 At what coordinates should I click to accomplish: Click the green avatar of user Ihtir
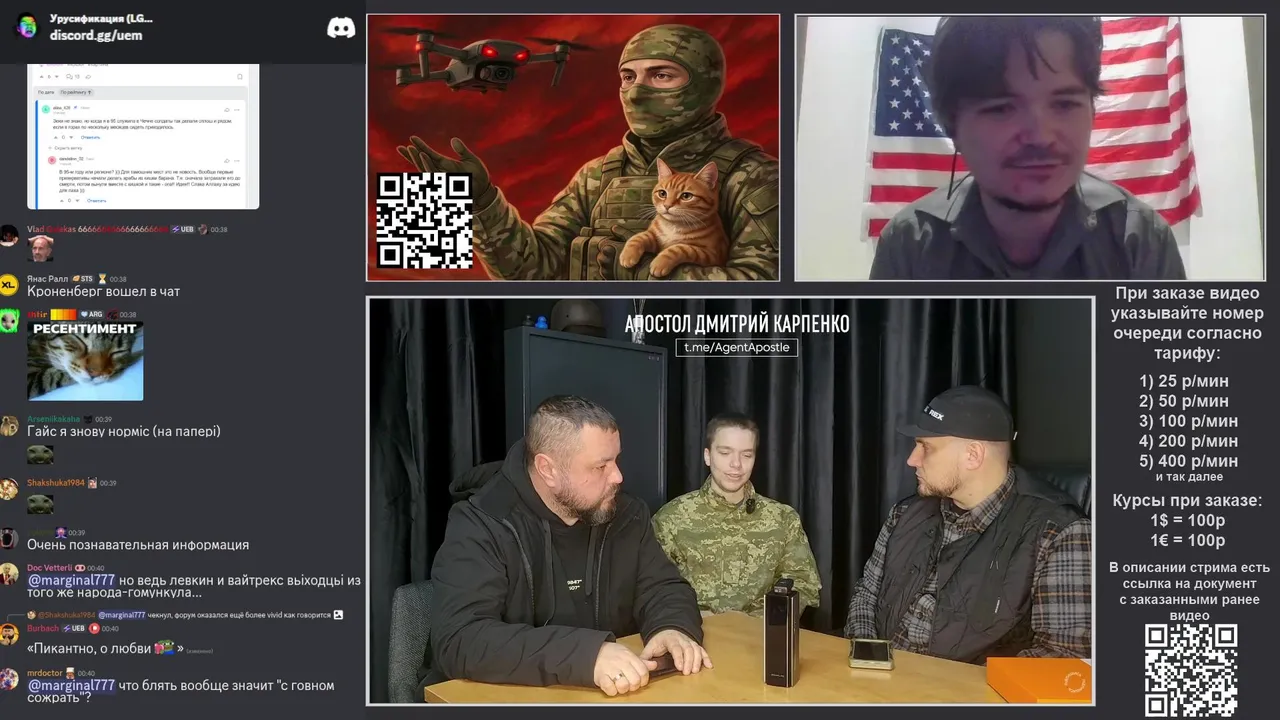[x=9, y=321]
